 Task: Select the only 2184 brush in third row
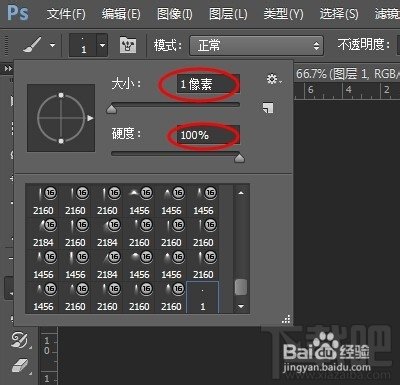107,265
